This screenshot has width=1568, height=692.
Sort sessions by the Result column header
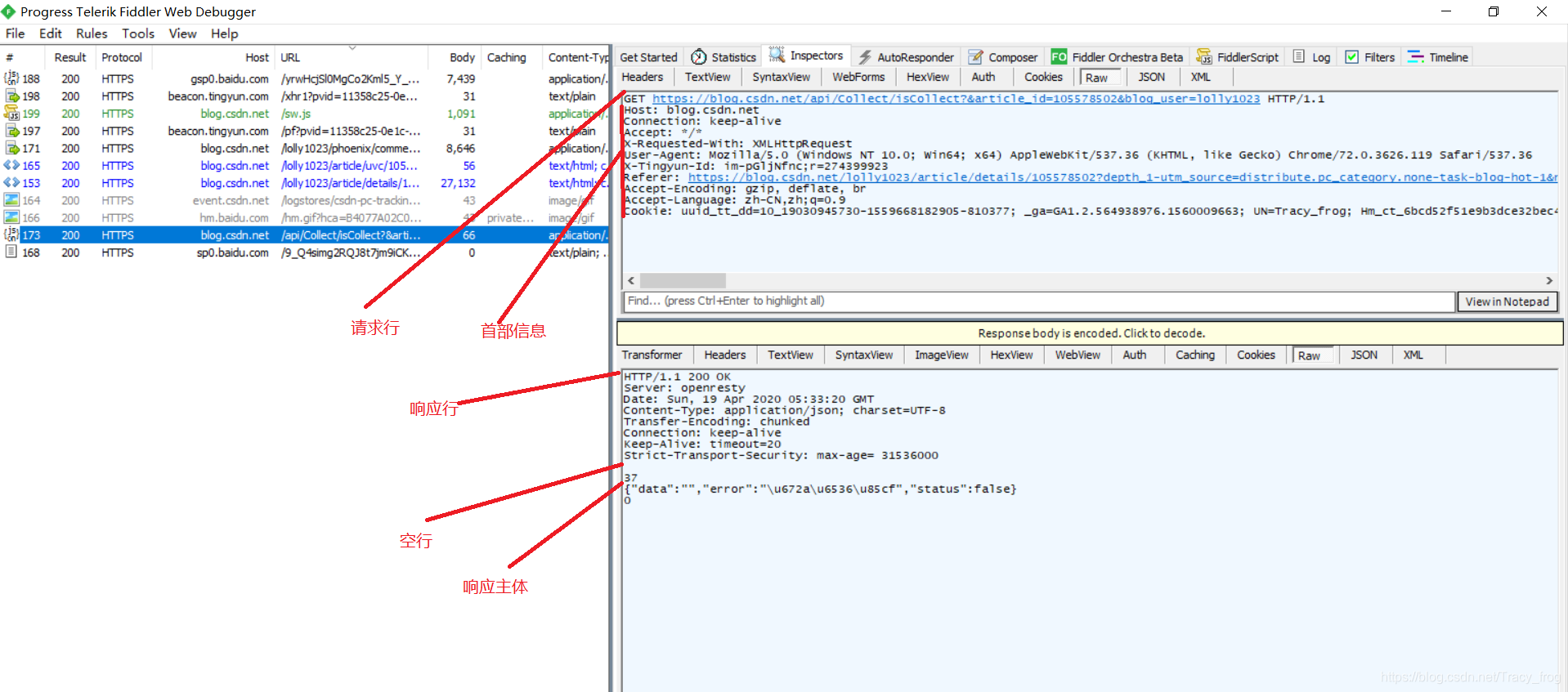coord(70,57)
